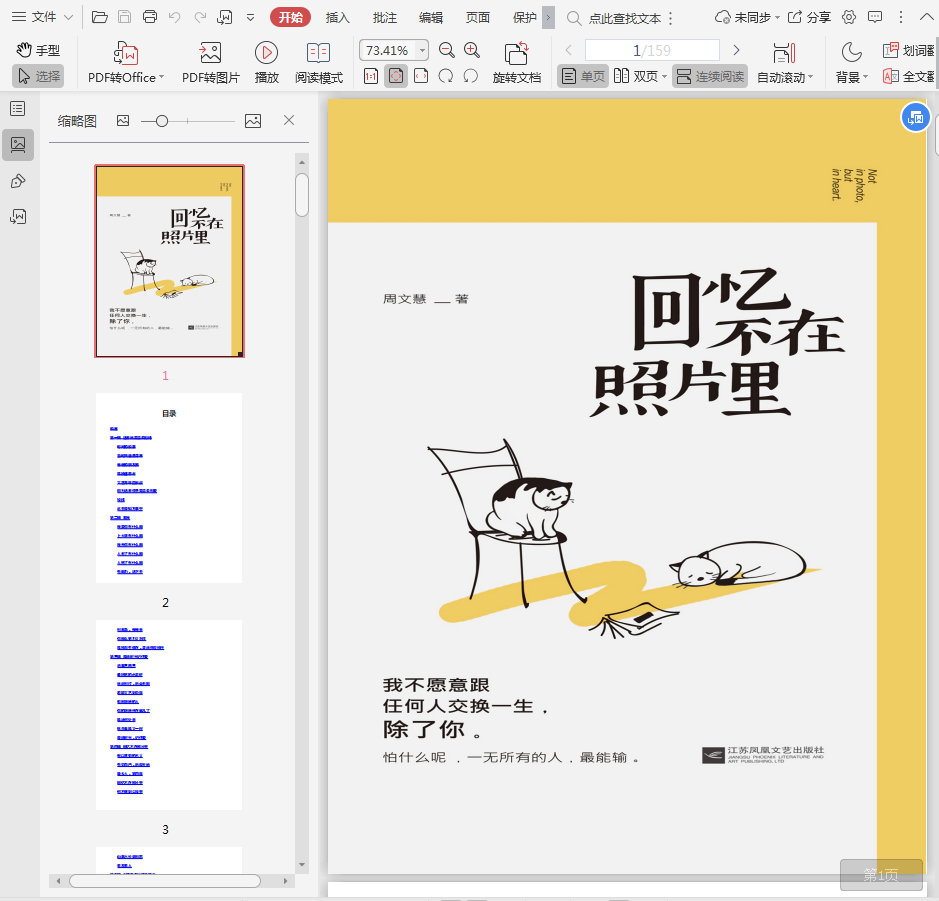Image resolution: width=939 pixels, height=901 pixels.
Task: Expand the PDF转Office dropdown arrow
Action: pyautogui.click(x=163, y=77)
